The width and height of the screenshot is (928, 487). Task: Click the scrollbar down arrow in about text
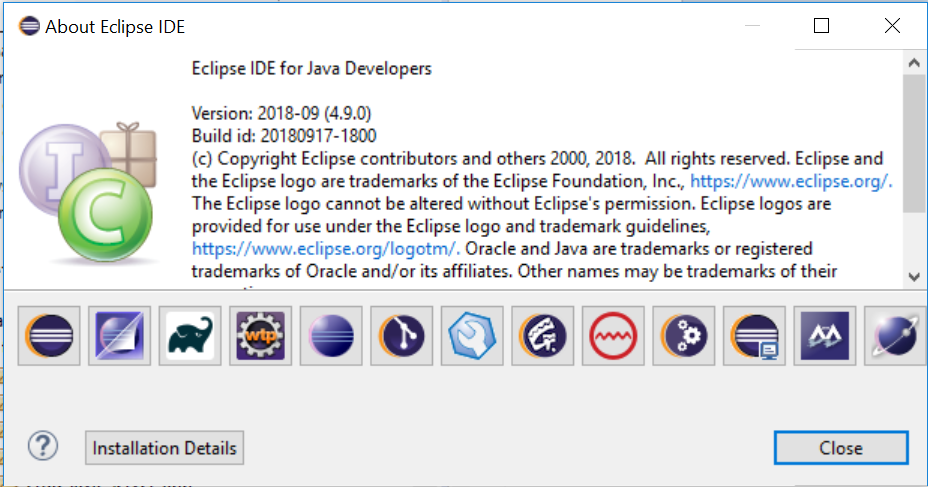914,277
